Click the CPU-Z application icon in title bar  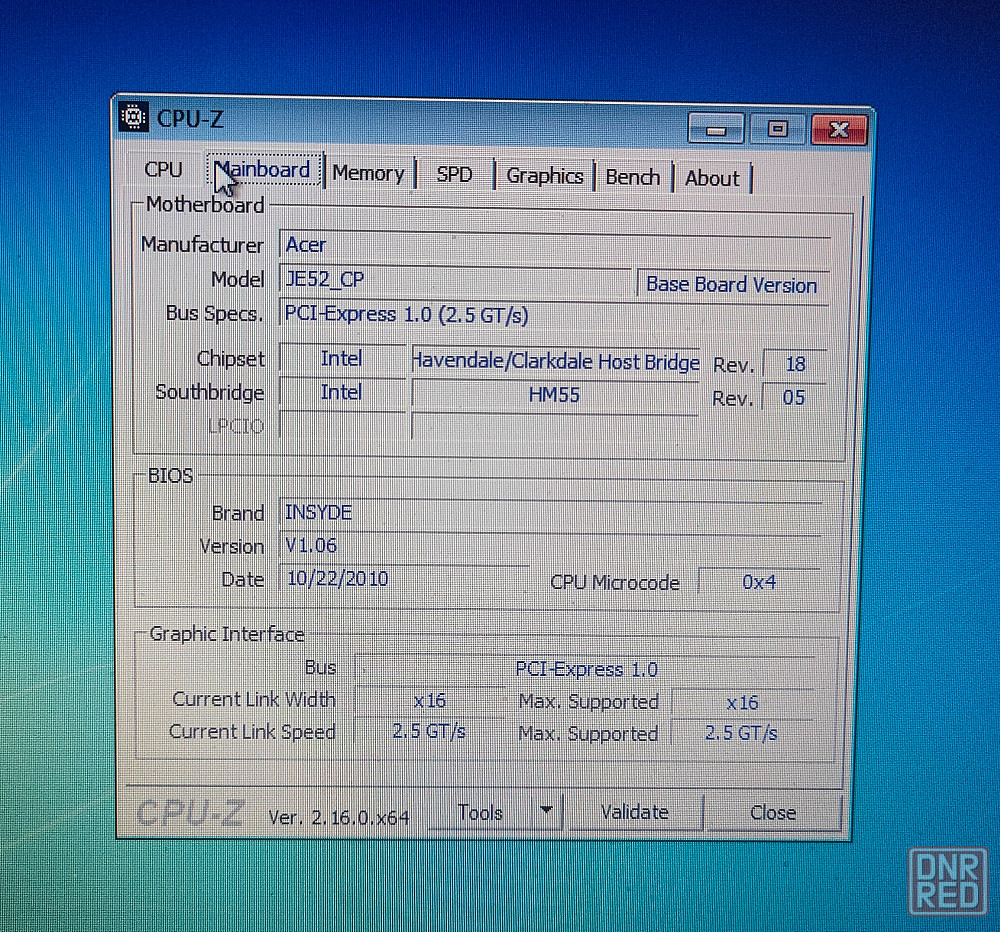pyautogui.click(x=133, y=117)
